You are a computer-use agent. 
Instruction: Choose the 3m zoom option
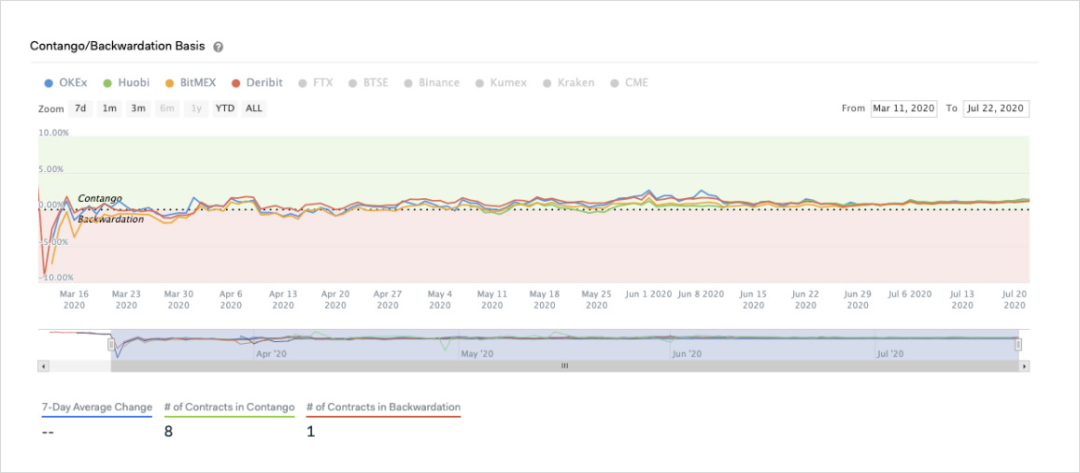tap(138, 108)
